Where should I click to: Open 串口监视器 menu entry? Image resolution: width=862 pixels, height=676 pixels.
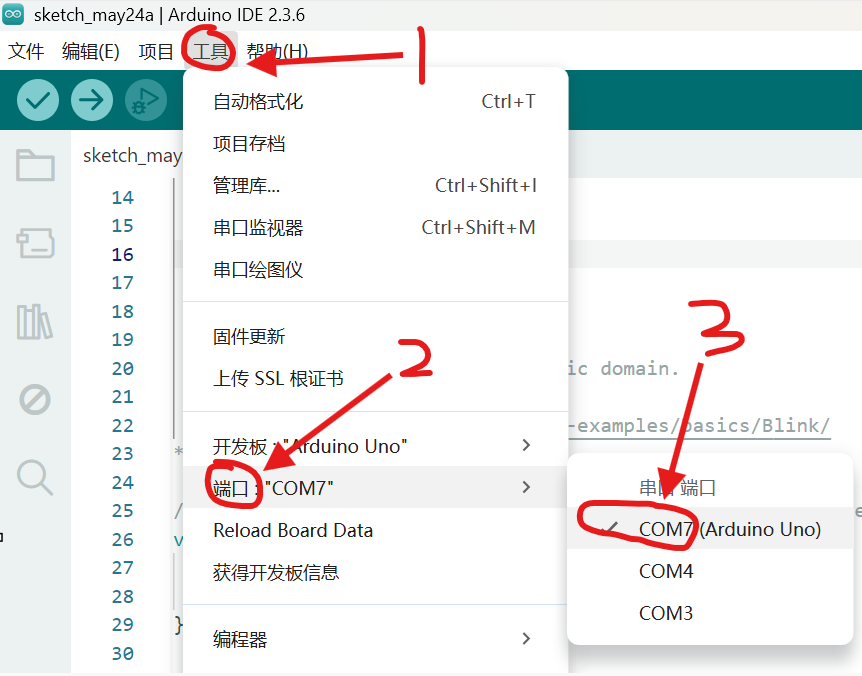tap(375, 228)
